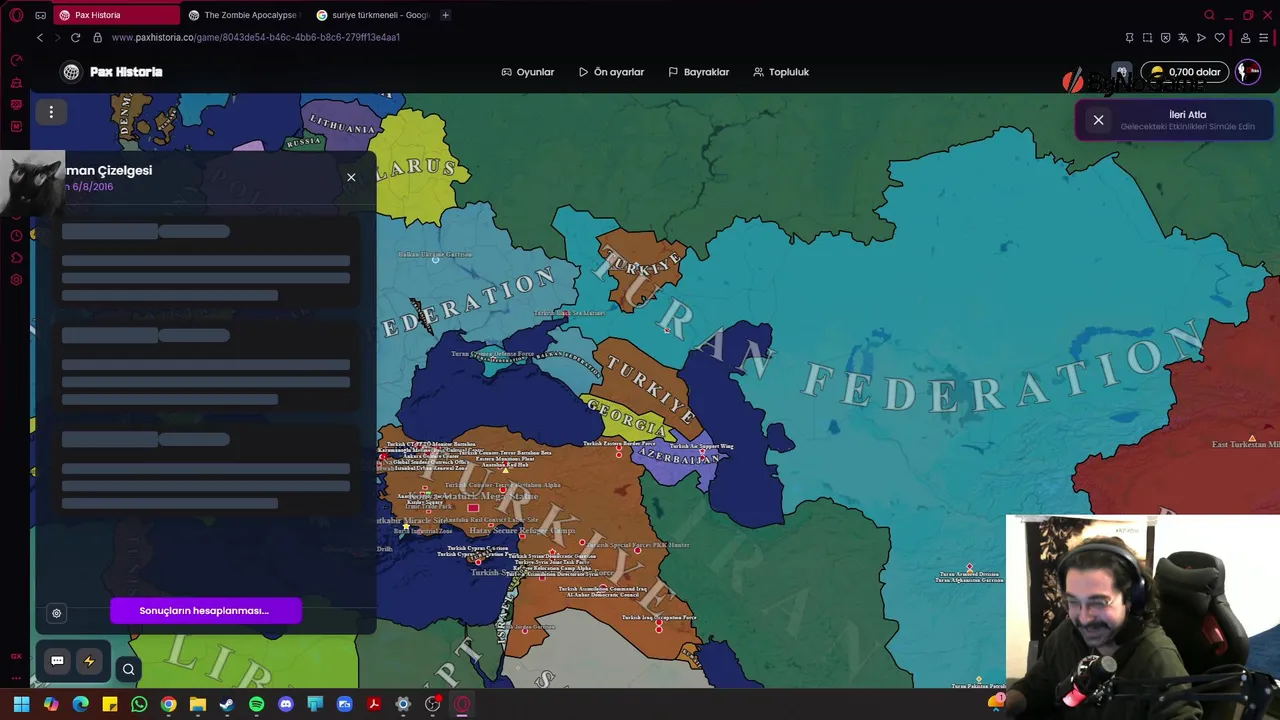Open GX sidebar settings gear icon
The height and width of the screenshot is (720, 1280).
[16, 280]
